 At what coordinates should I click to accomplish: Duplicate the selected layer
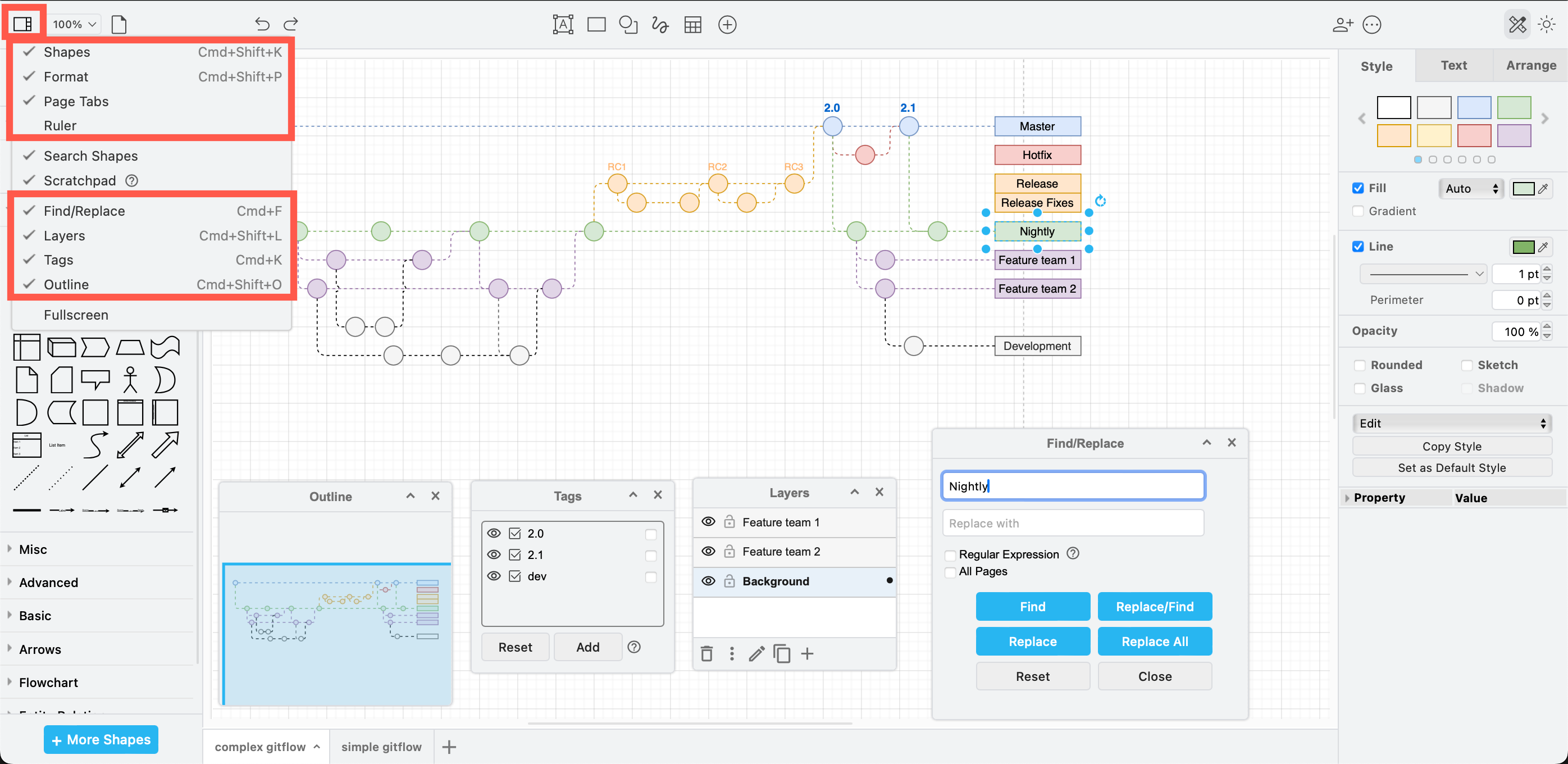[x=782, y=653]
